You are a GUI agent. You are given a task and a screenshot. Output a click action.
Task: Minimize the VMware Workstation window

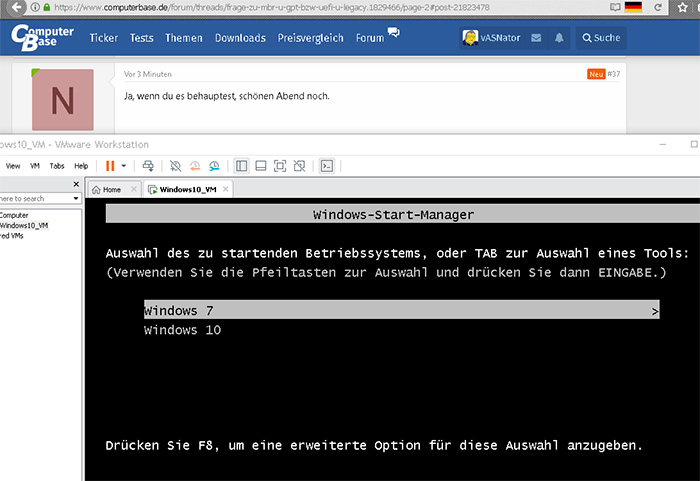[663, 144]
